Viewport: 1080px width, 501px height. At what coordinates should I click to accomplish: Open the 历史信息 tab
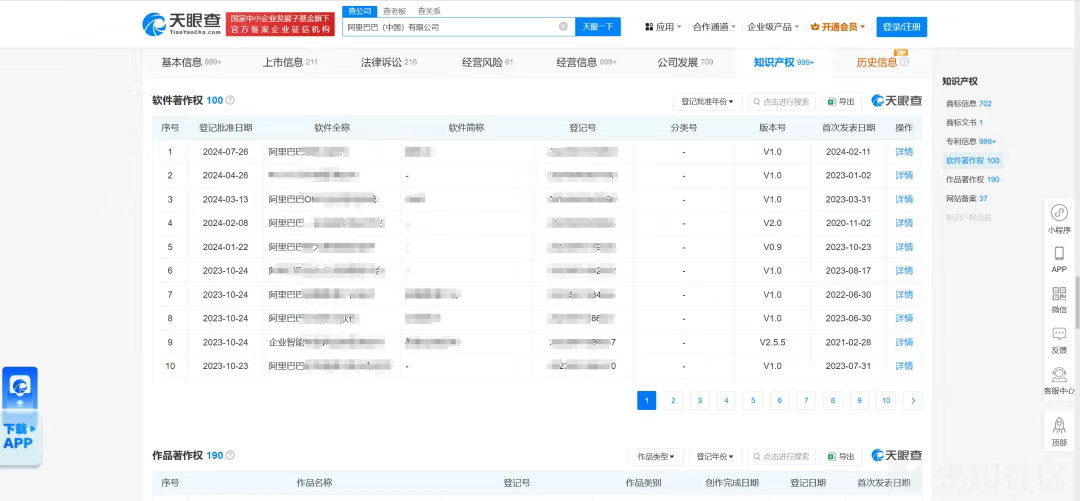(877, 62)
